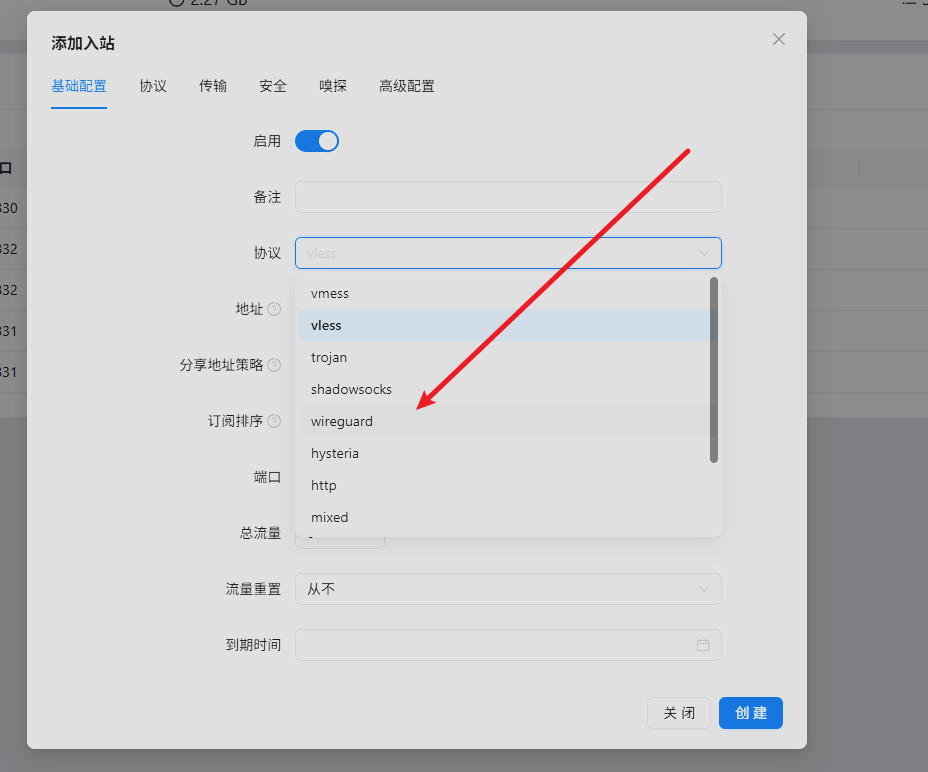
Task: Go to the 嗅探 tab
Action: click(x=333, y=86)
